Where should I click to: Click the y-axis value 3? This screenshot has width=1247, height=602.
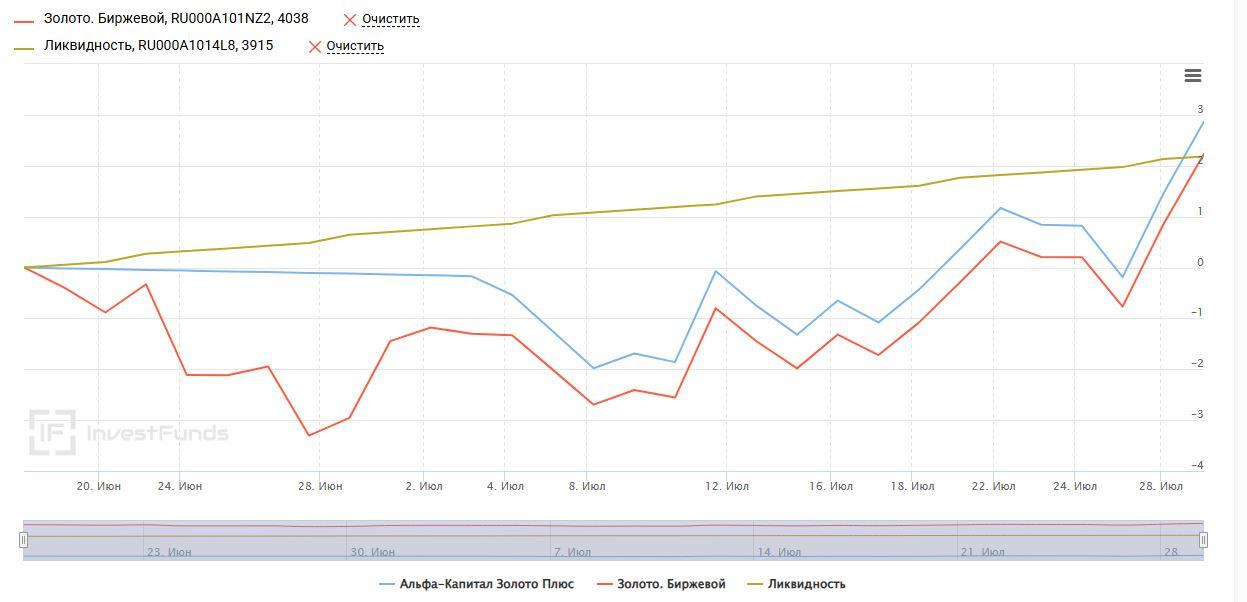[x=1200, y=110]
